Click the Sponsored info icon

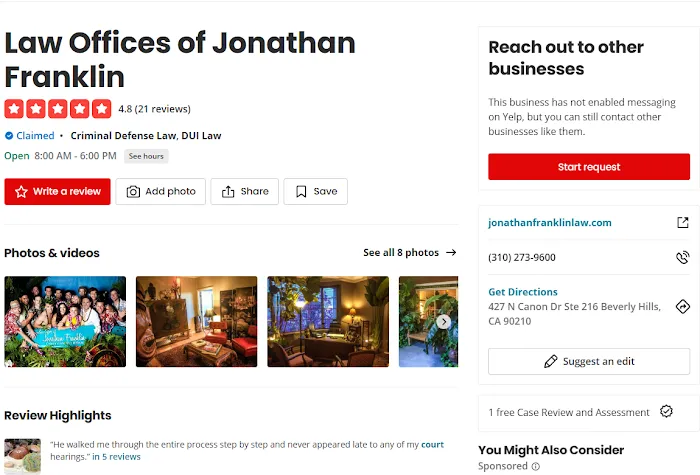tap(536, 466)
